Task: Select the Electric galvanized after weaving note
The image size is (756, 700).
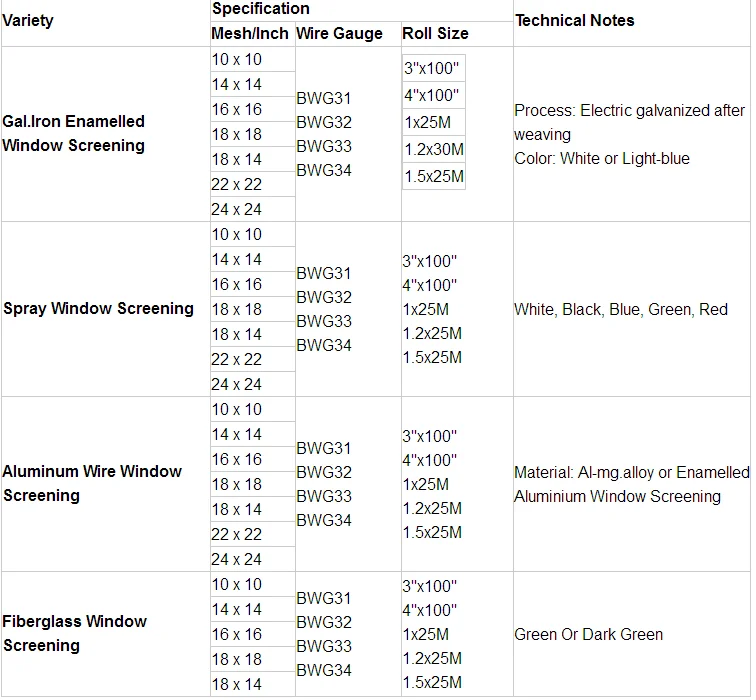Action: [x=629, y=122]
